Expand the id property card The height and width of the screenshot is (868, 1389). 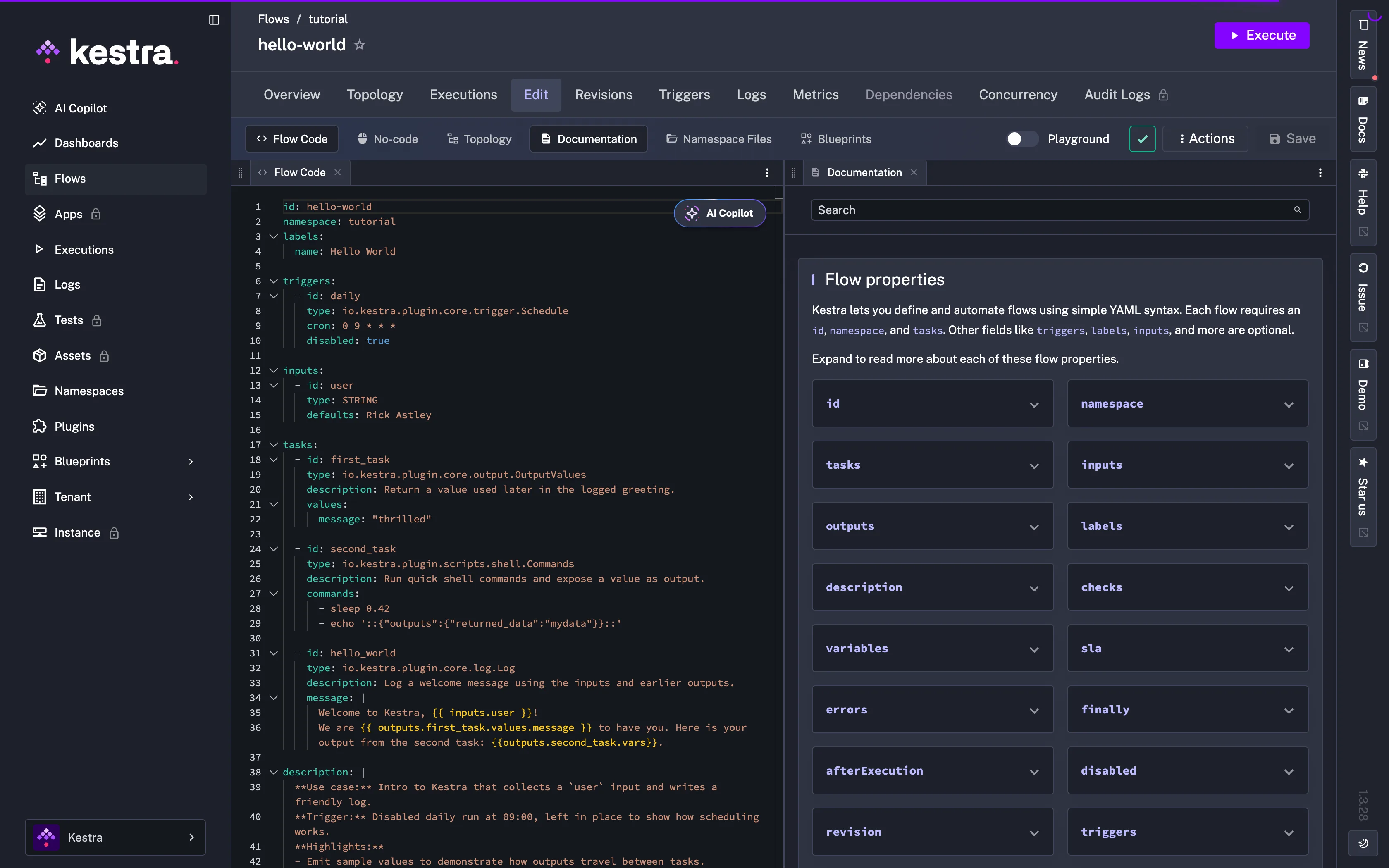point(933,403)
